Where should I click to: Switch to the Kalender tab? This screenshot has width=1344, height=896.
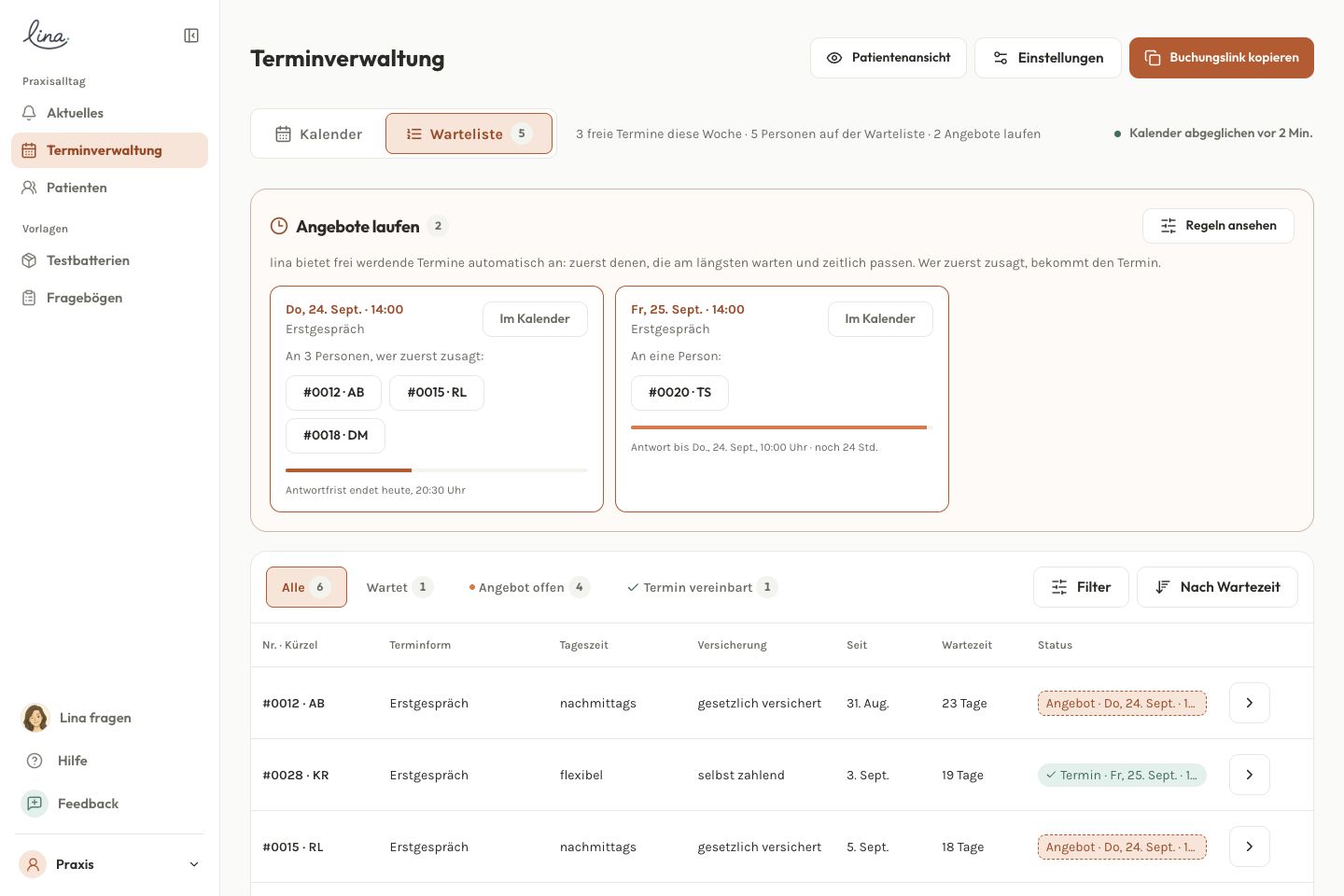tap(319, 134)
